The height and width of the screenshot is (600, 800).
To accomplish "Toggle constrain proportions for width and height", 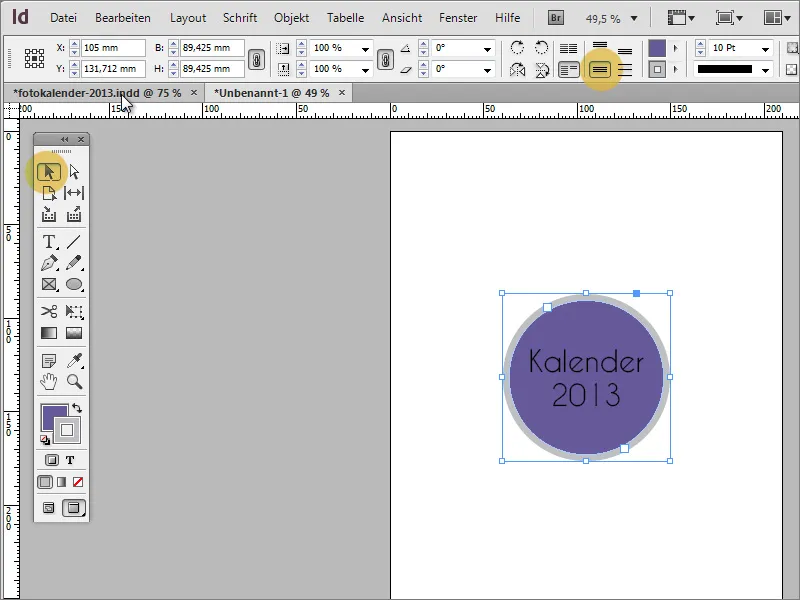I will tap(256, 60).
